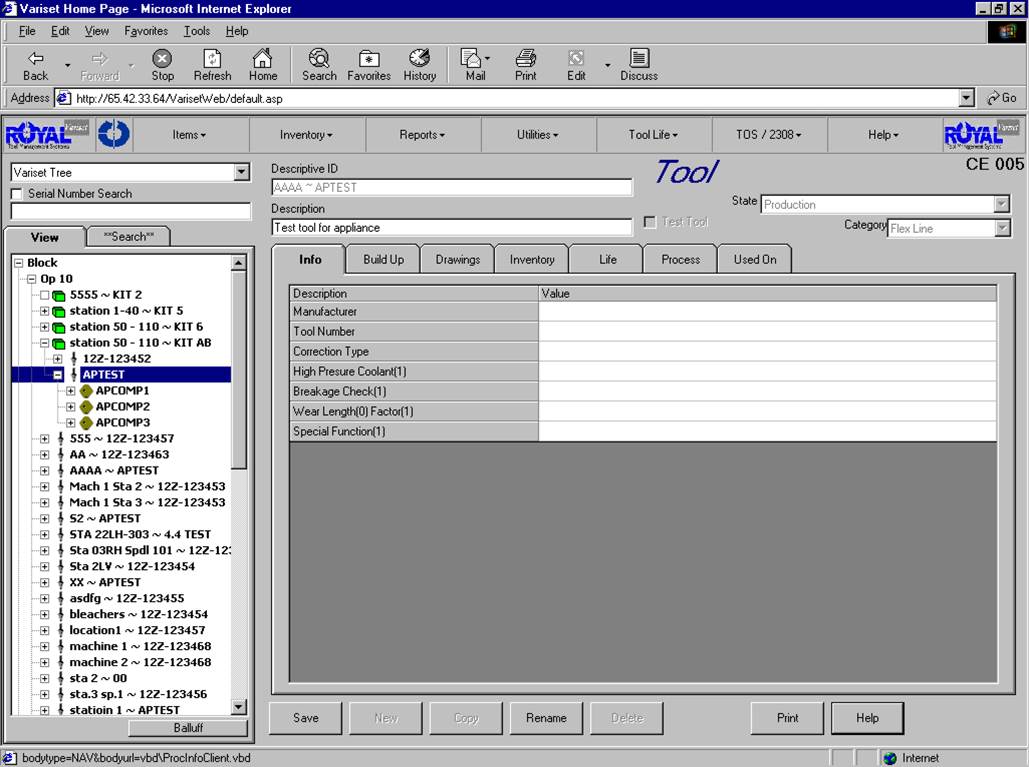Click the green kit icon for 5555 ~ KIT 2
This screenshot has width=1029, height=767.
58,295
